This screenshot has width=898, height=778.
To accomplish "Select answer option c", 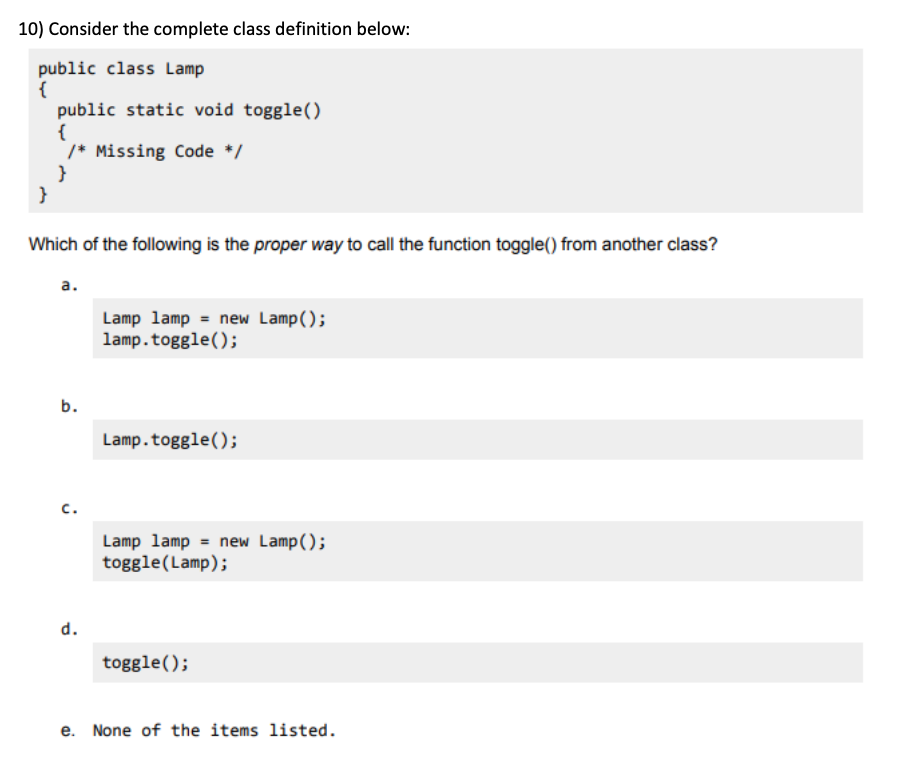I will pos(67,508).
